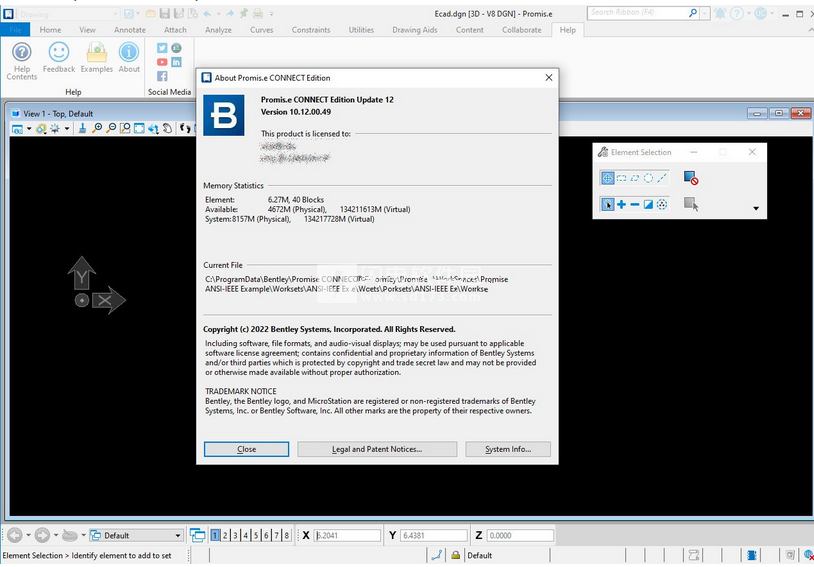Toggle view number 2 button
Viewport: 814px width, 567px height.
click(225, 535)
